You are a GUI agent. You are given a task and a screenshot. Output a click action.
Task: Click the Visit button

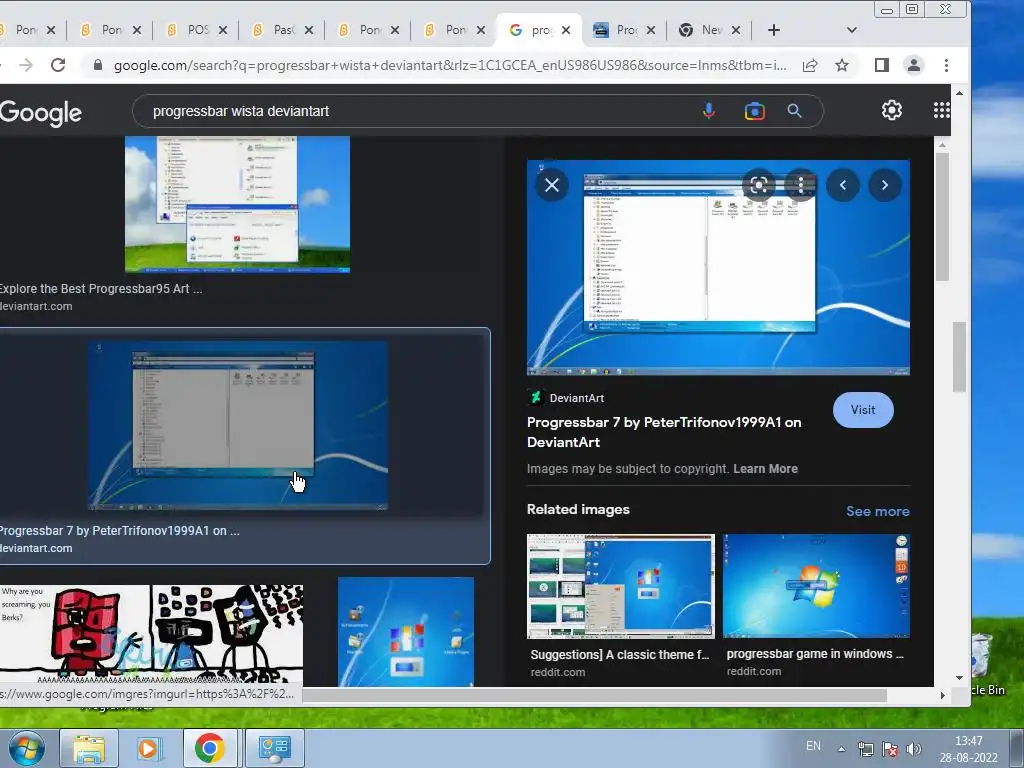863,410
